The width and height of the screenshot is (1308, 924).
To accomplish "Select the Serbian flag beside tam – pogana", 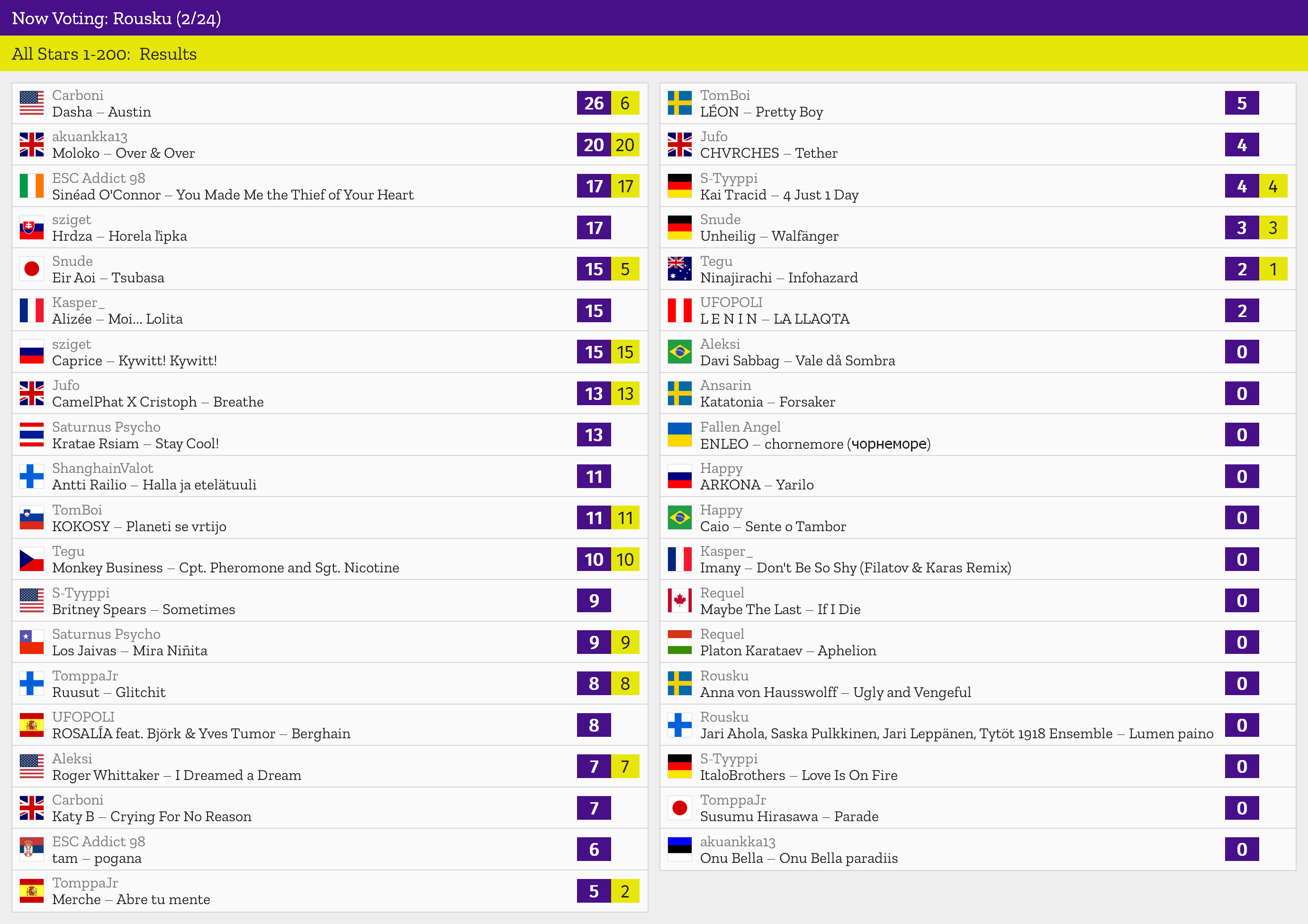I will pyautogui.click(x=31, y=850).
